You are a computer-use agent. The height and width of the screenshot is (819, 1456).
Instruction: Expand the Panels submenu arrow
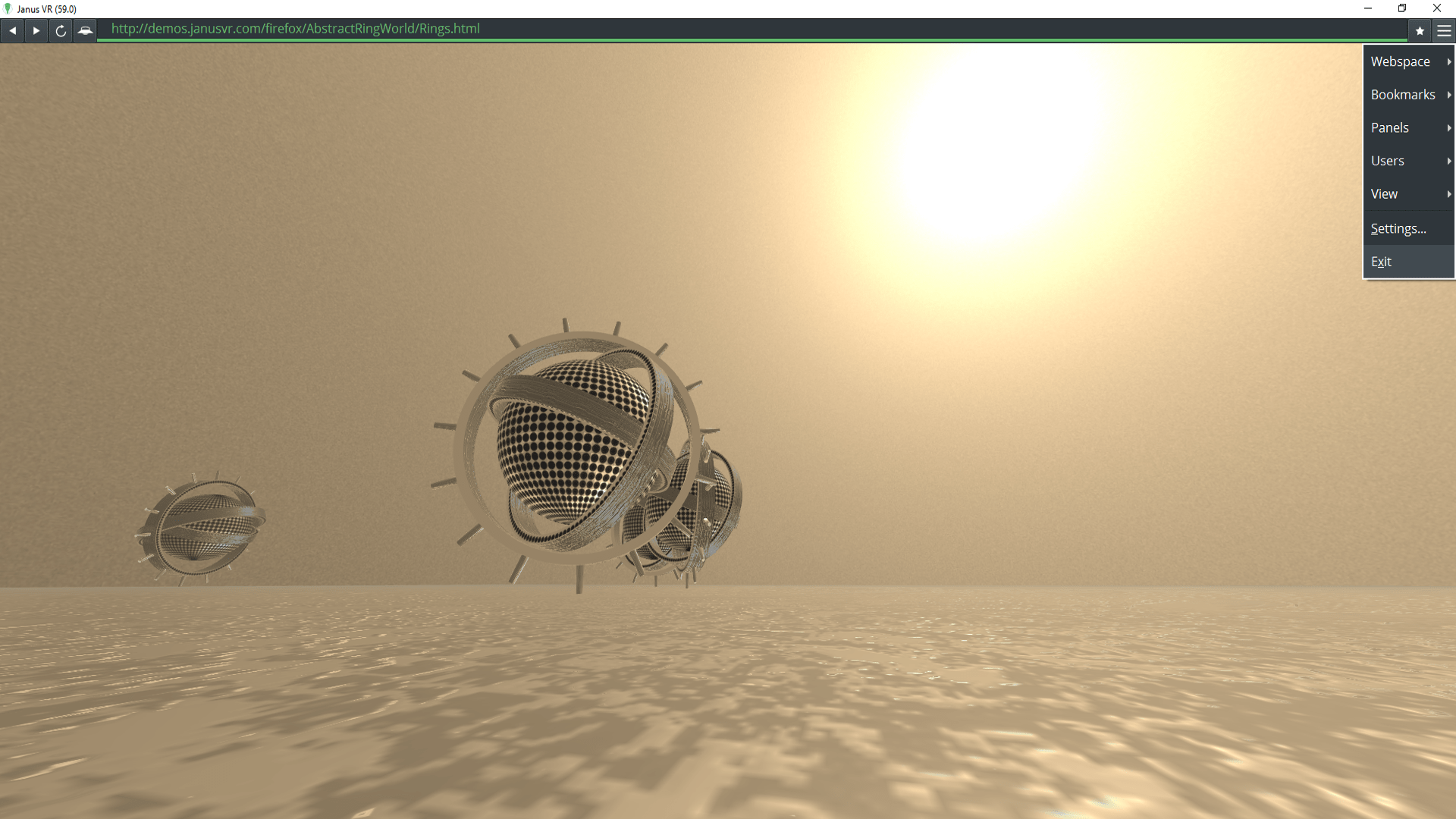pyautogui.click(x=1448, y=128)
